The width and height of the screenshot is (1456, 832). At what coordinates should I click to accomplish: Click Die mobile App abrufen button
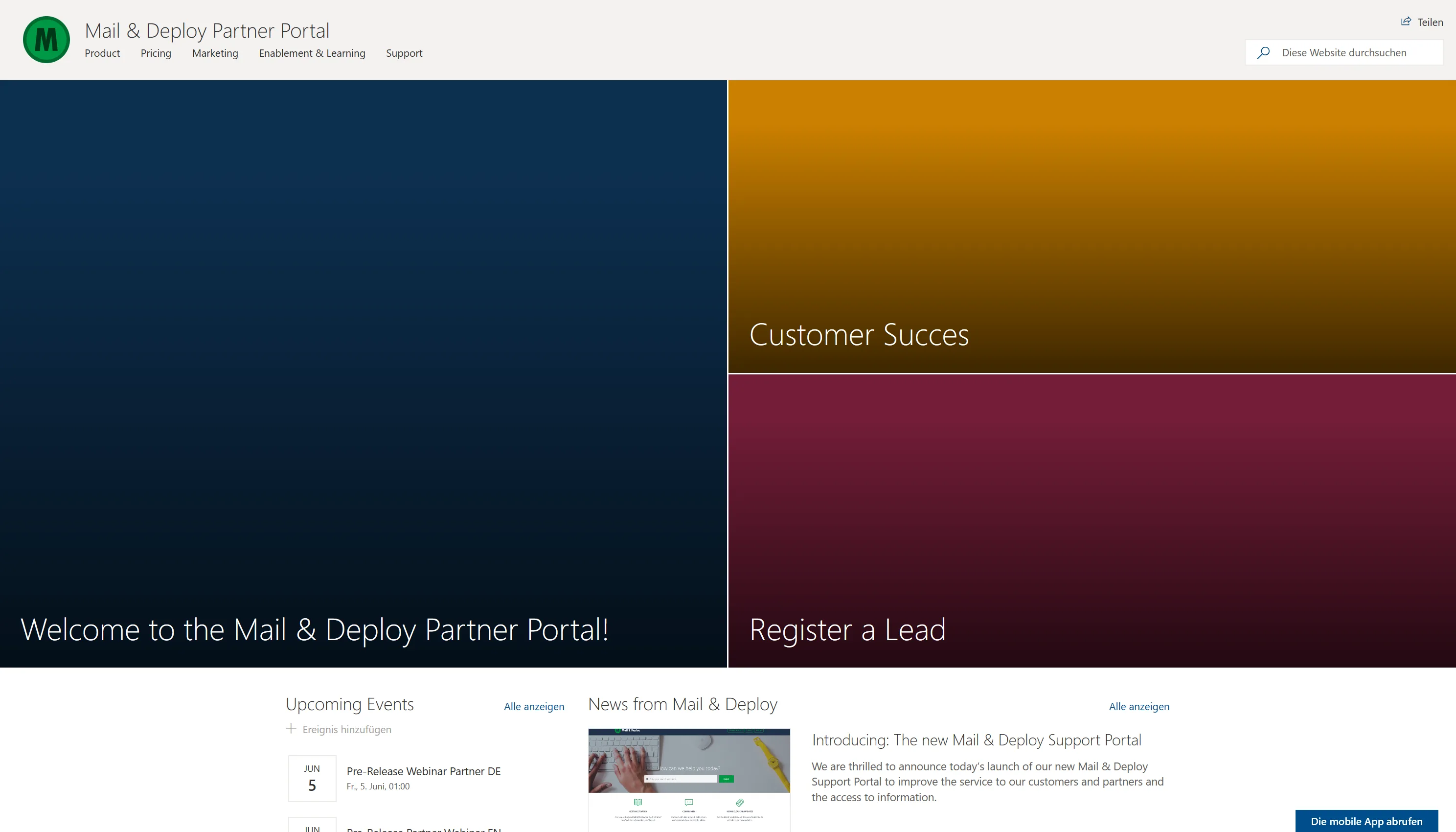click(x=1366, y=821)
